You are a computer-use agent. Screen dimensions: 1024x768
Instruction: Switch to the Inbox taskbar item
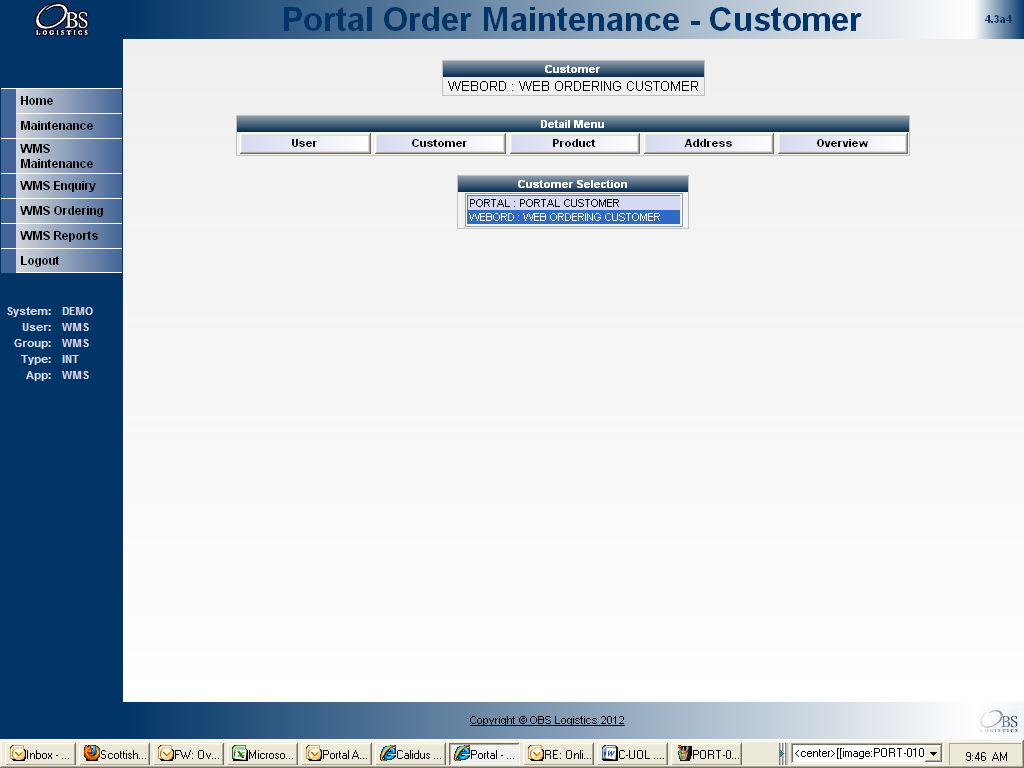40,754
